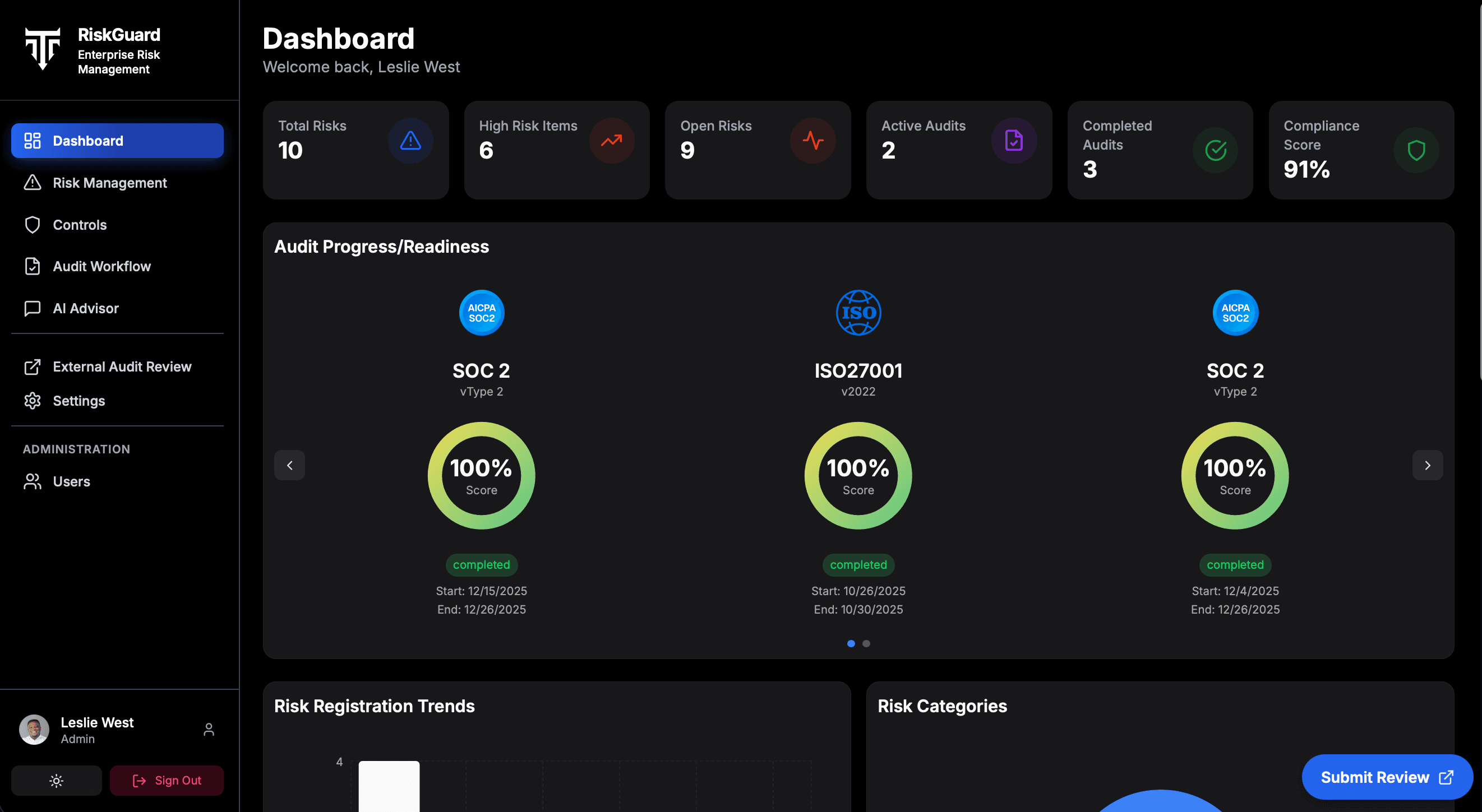Open External Audit Review link

click(x=117, y=367)
